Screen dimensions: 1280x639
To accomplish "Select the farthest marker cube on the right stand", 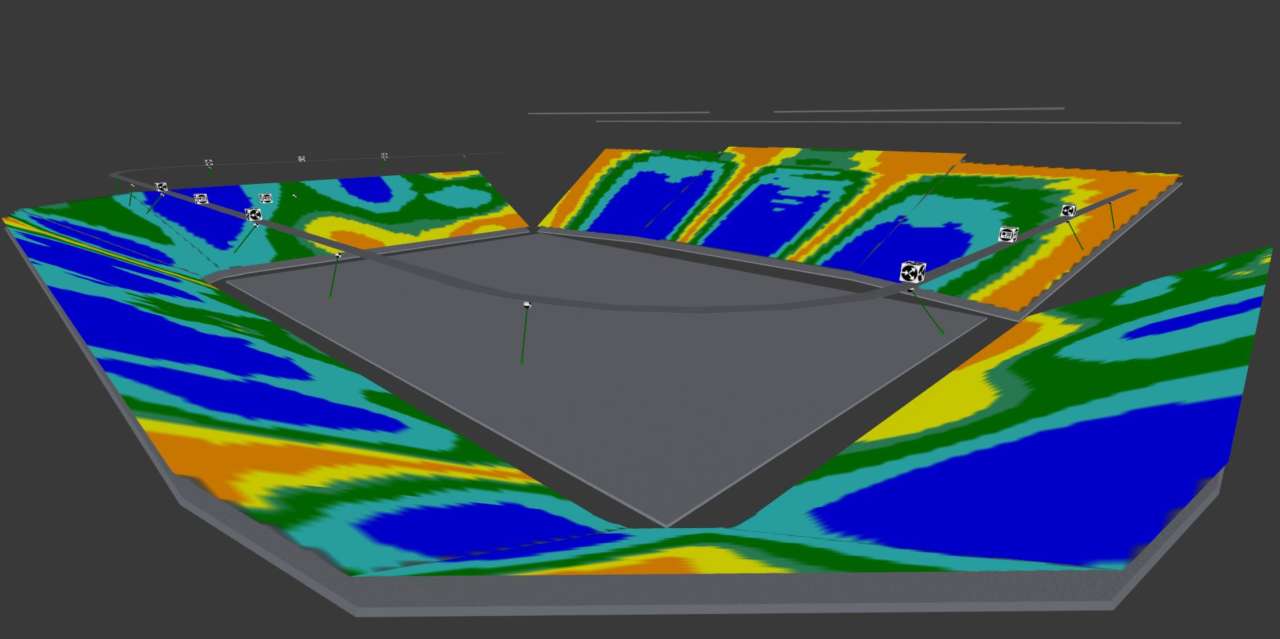I will coord(1068,210).
